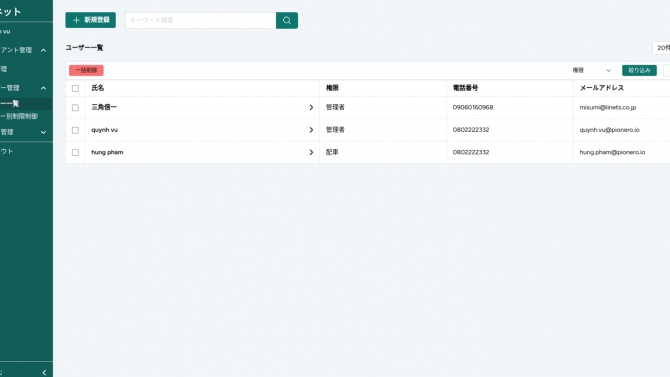Click email quynh.vu@pionero.io

(609, 130)
